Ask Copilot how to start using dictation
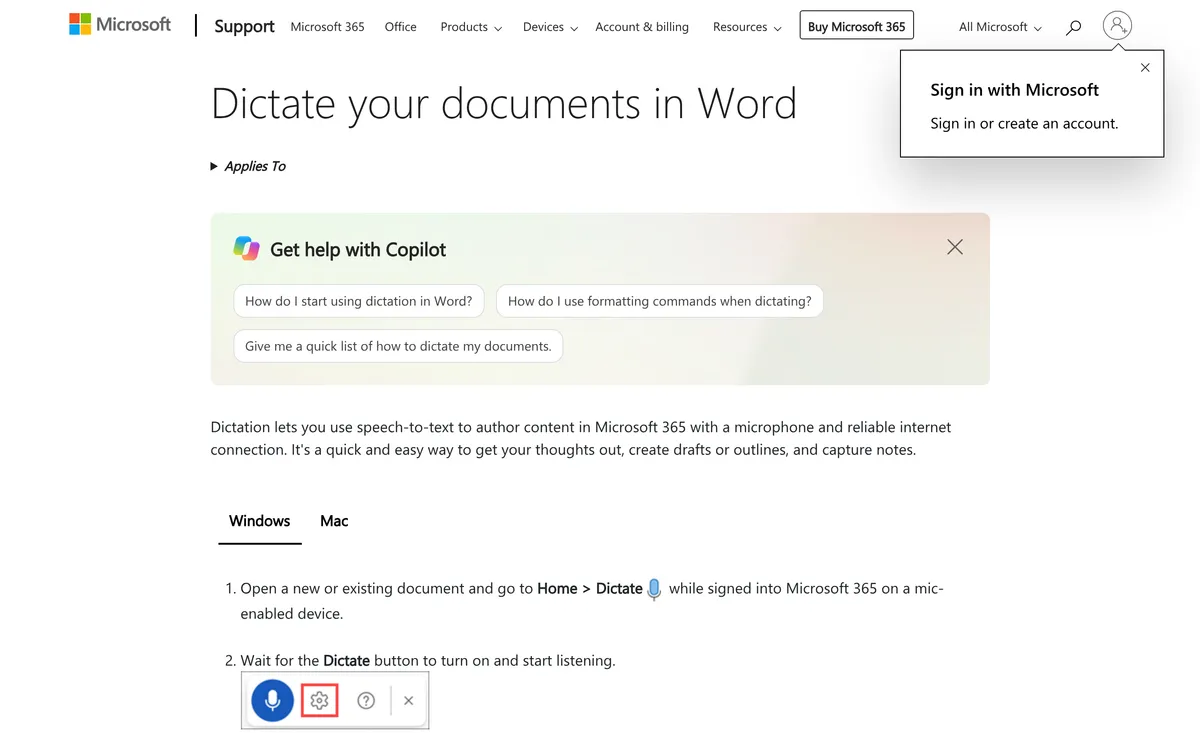This screenshot has width=1200, height=750. (x=359, y=301)
